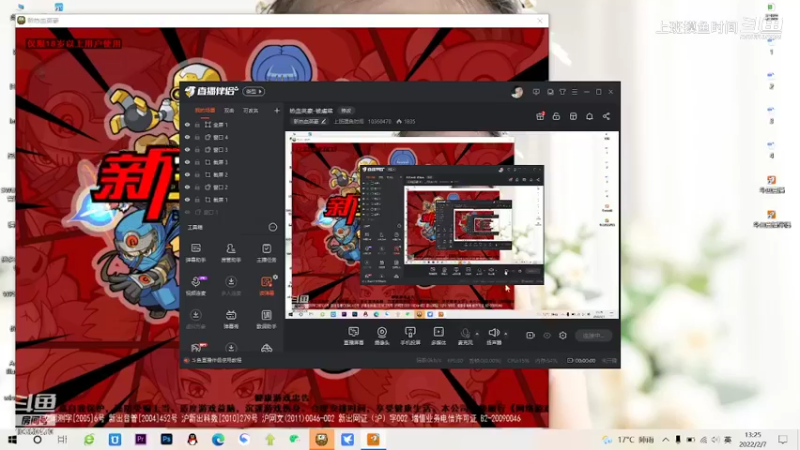Viewport: 800px width, 450px height.
Task: Toggle lock on the 窗口 4 layer
Action: point(197,137)
